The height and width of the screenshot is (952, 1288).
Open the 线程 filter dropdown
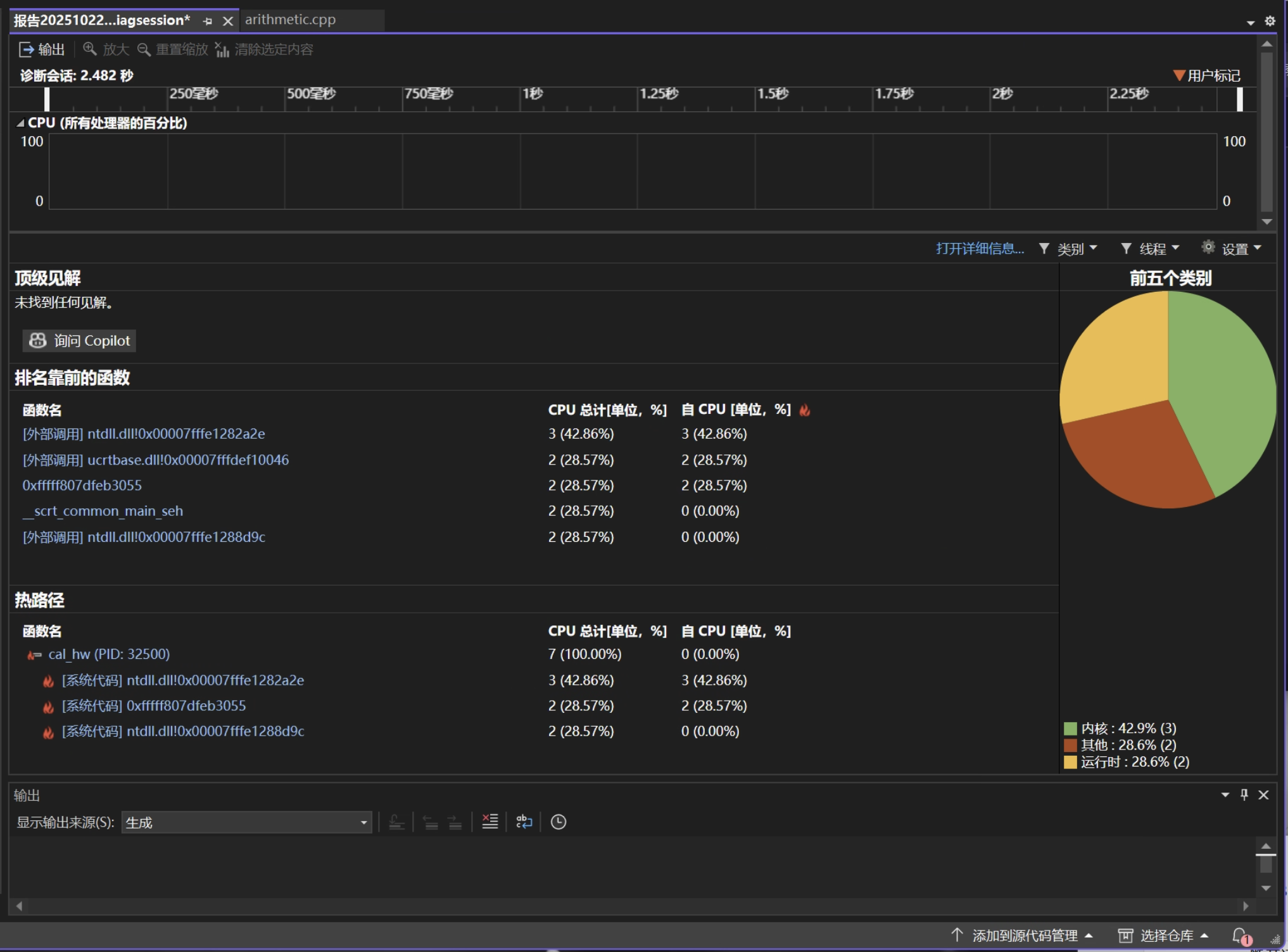(1151, 249)
